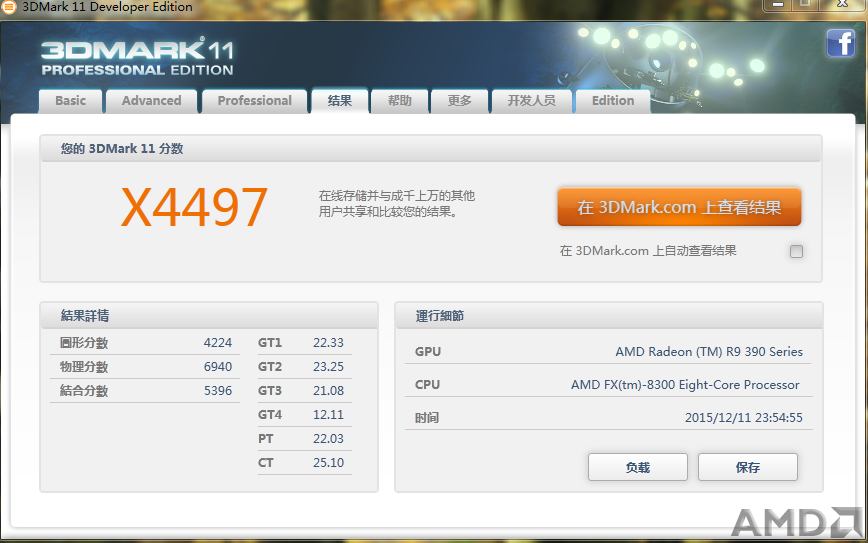Open the Edition tab
Screen dimensions: 868x543
pos(613,101)
